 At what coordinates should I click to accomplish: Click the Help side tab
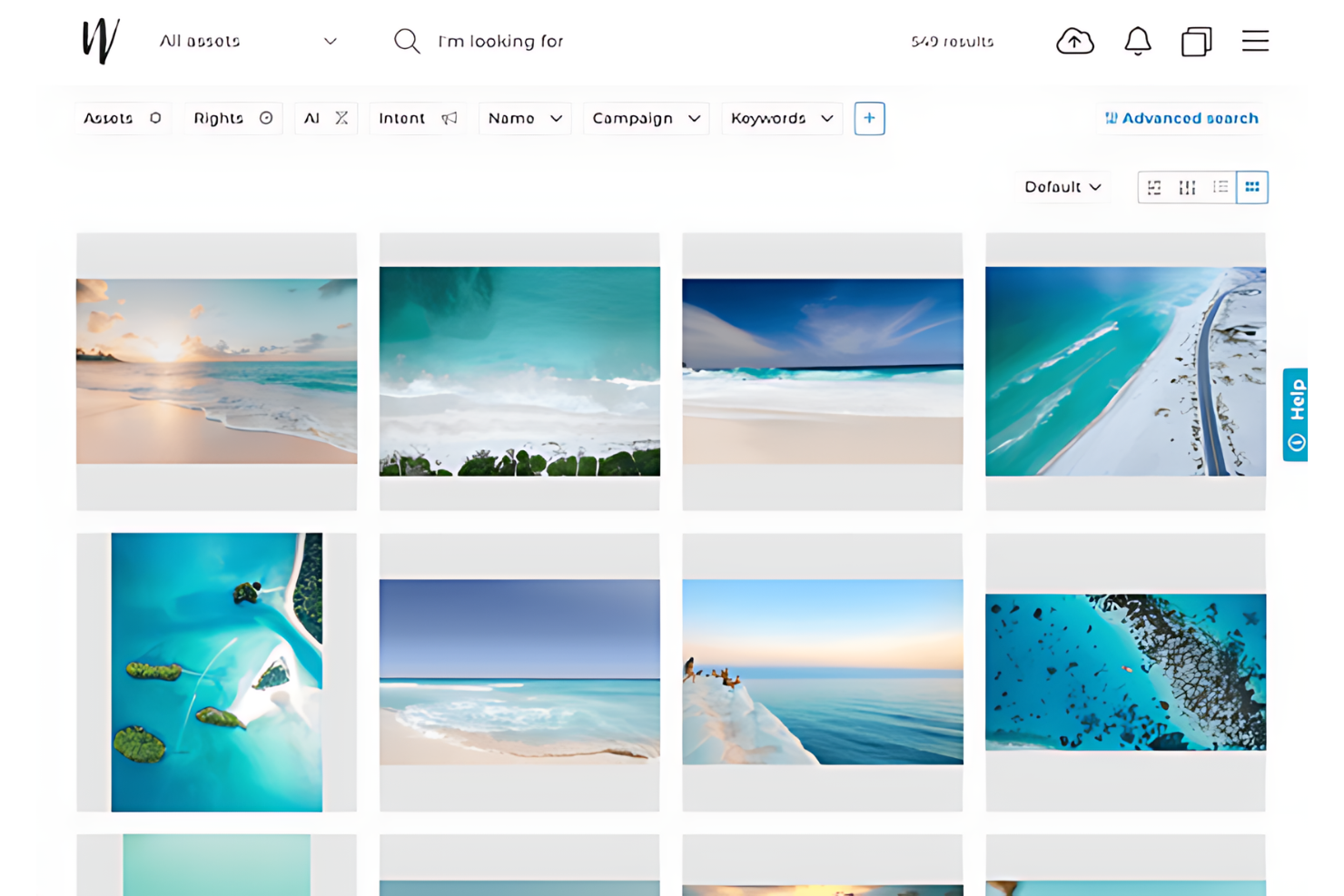(1295, 415)
